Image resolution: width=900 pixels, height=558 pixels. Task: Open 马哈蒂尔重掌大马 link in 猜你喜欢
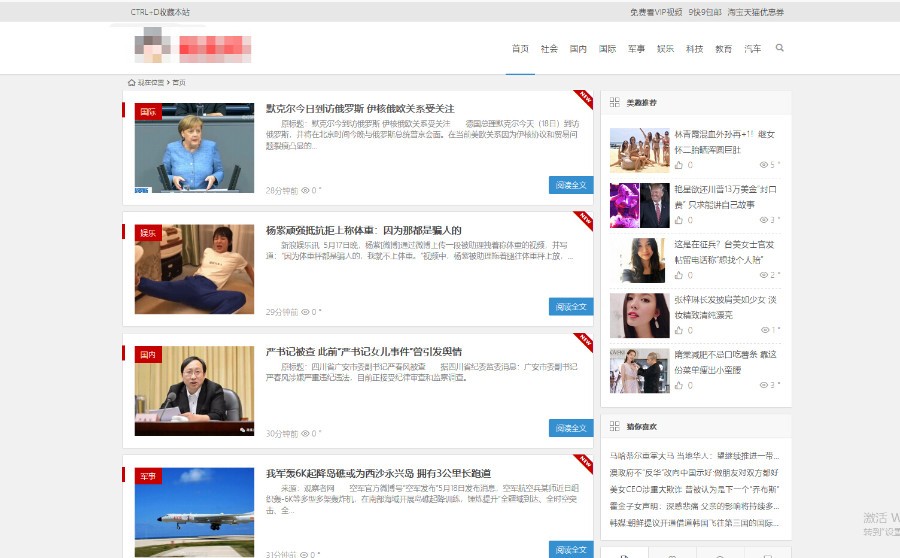point(695,456)
